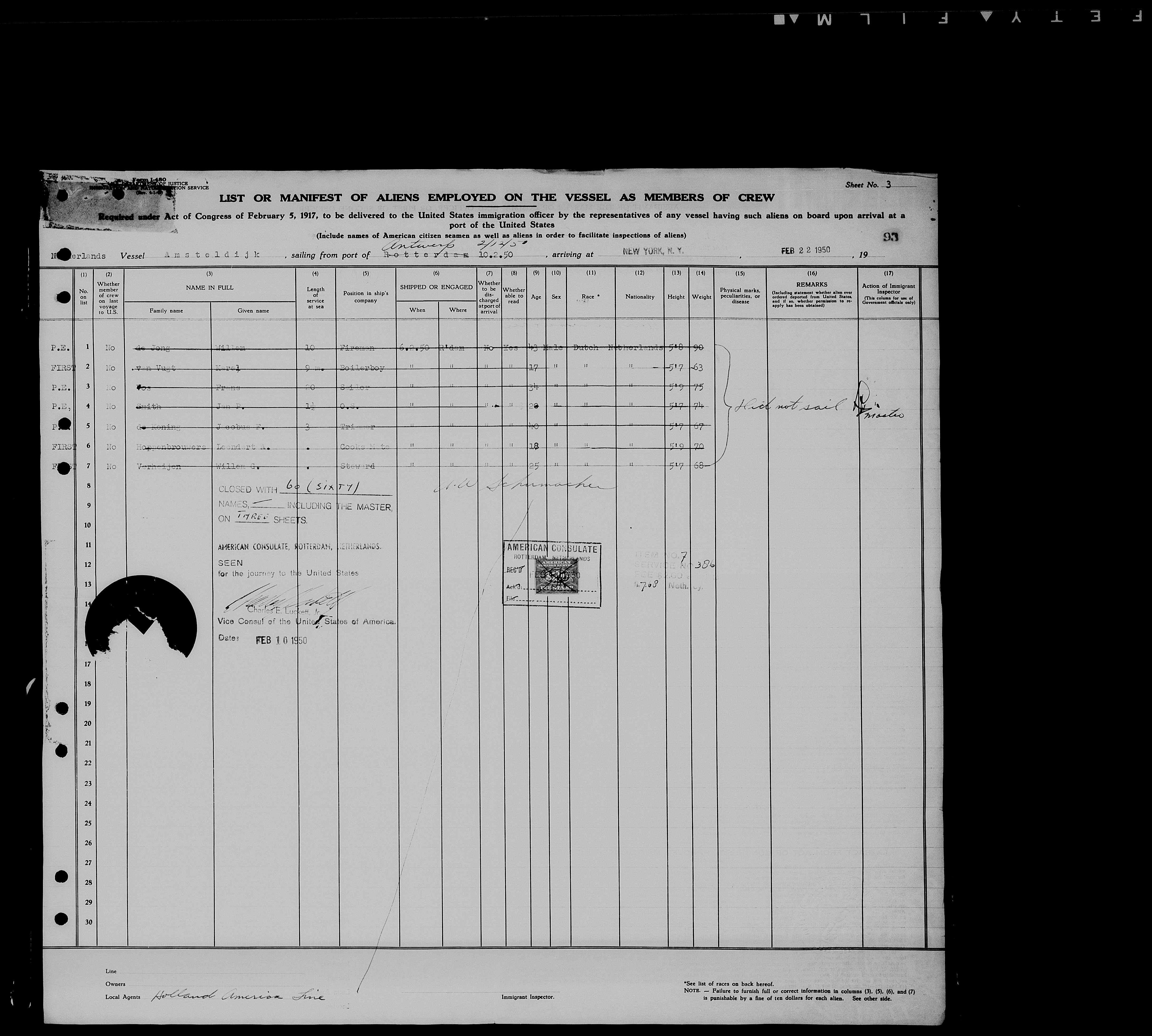The height and width of the screenshot is (1036, 1152).
Task: Click "Netherlands" nationality in row 1
Action: pos(636,348)
